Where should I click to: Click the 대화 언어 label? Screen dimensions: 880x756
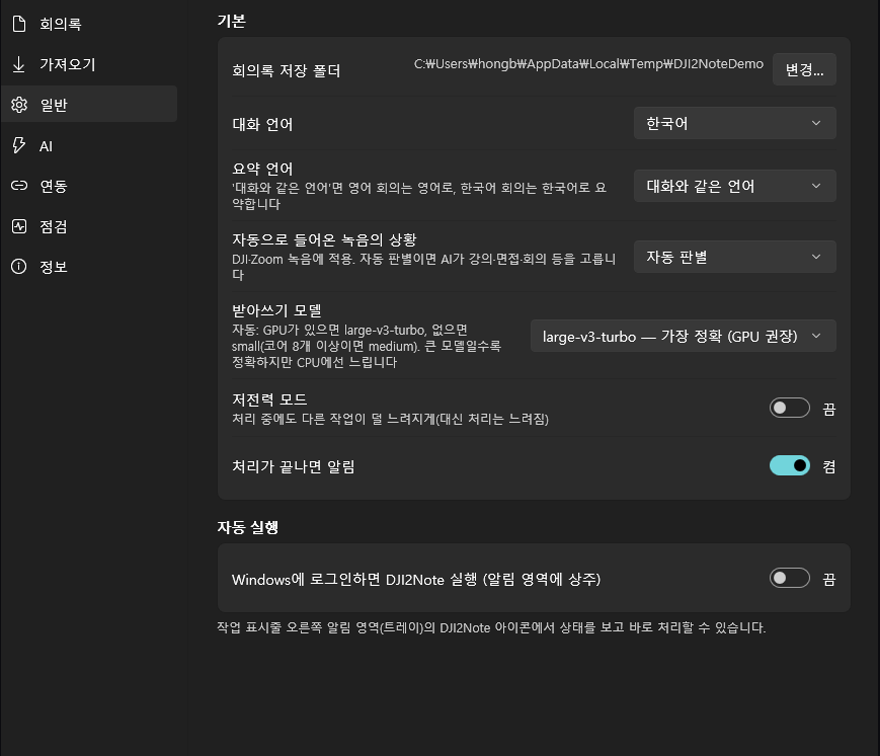coord(262,124)
